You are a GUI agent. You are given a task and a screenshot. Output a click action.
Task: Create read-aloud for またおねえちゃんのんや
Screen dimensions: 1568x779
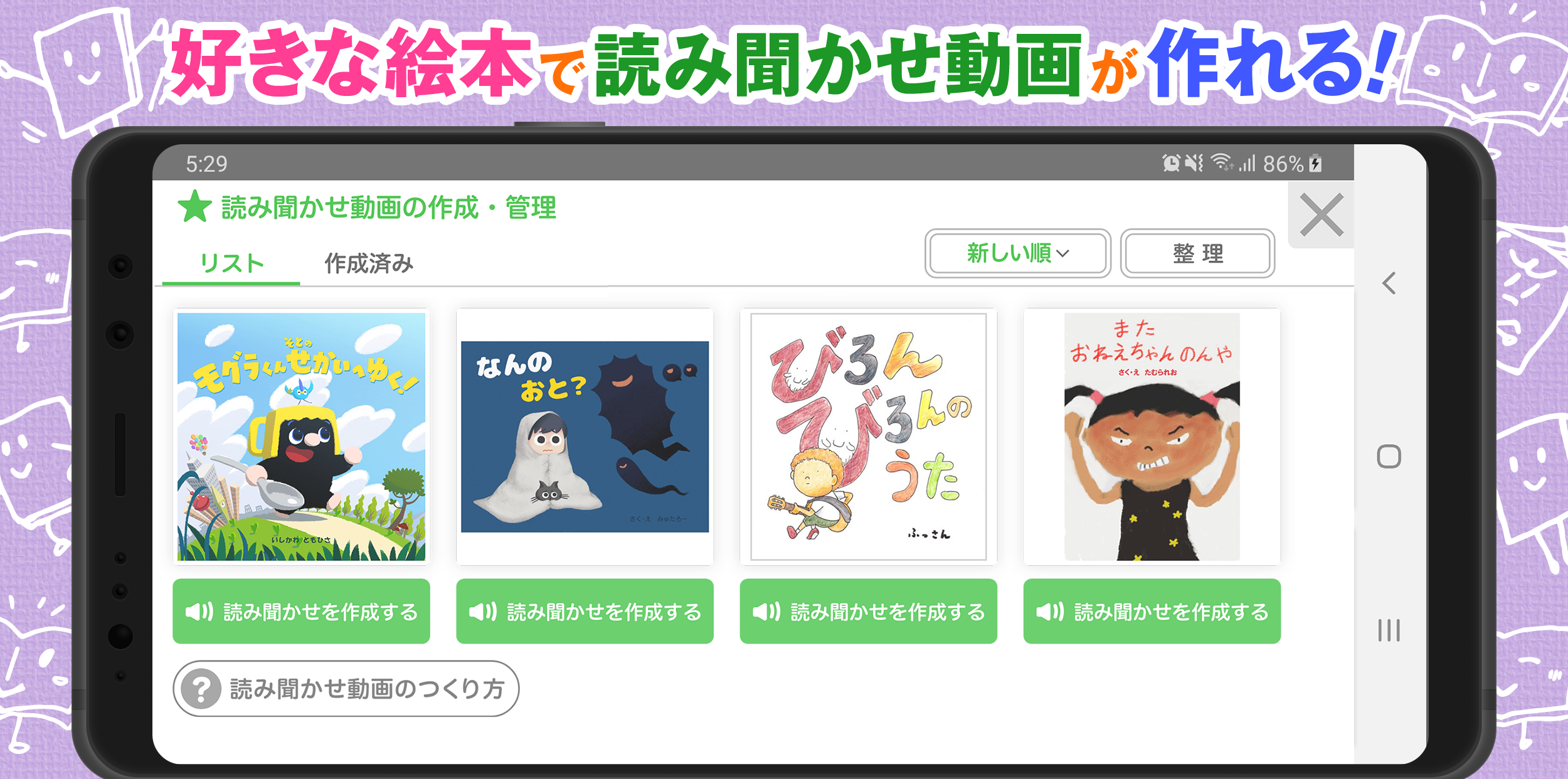click(1152, 611)
